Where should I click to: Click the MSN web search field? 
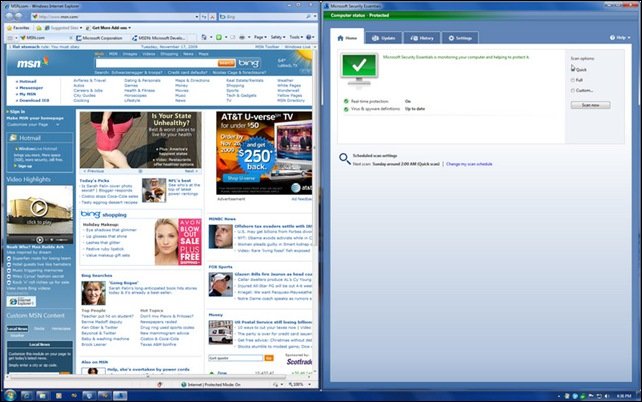coord(156,63)
